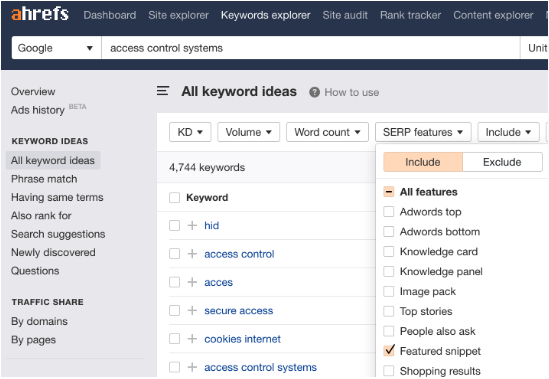Open the keyword link acces
549x379 pixels.
coord(218,282)
